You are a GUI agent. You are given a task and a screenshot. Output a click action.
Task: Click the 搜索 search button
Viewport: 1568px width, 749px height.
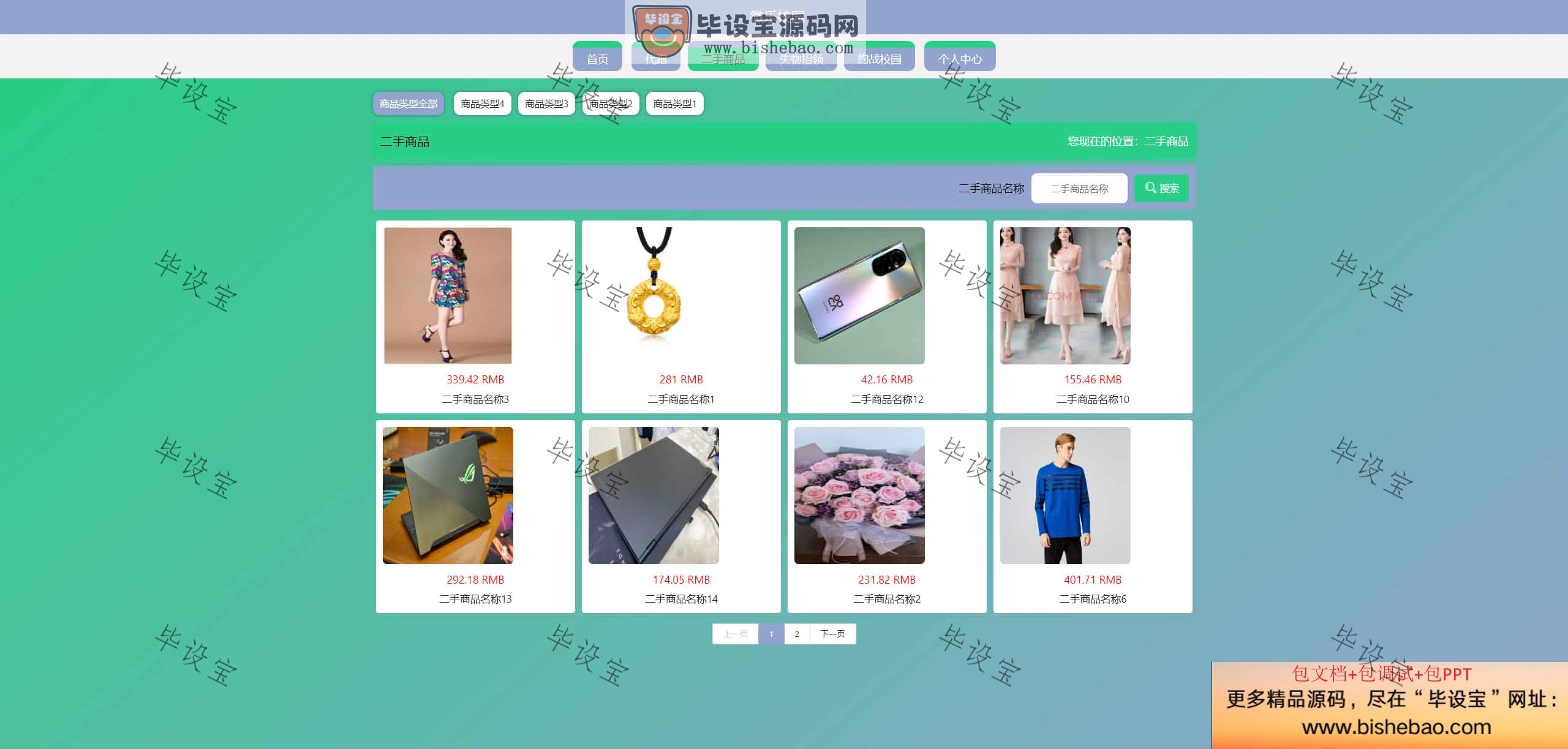1162,189
